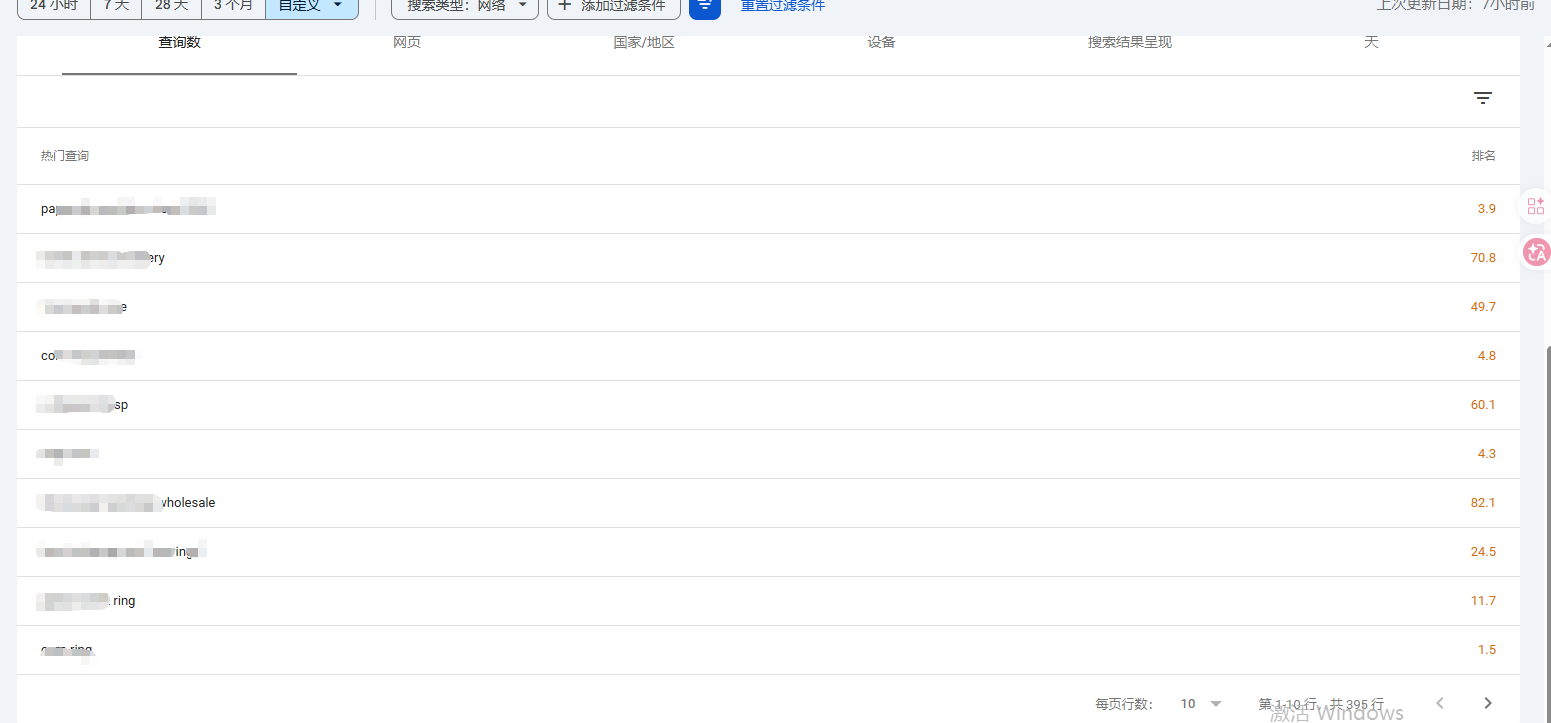Viewport: 1551px width, 723px height.
Task: Click the 排名 column header
Action: coord(1483,156)
